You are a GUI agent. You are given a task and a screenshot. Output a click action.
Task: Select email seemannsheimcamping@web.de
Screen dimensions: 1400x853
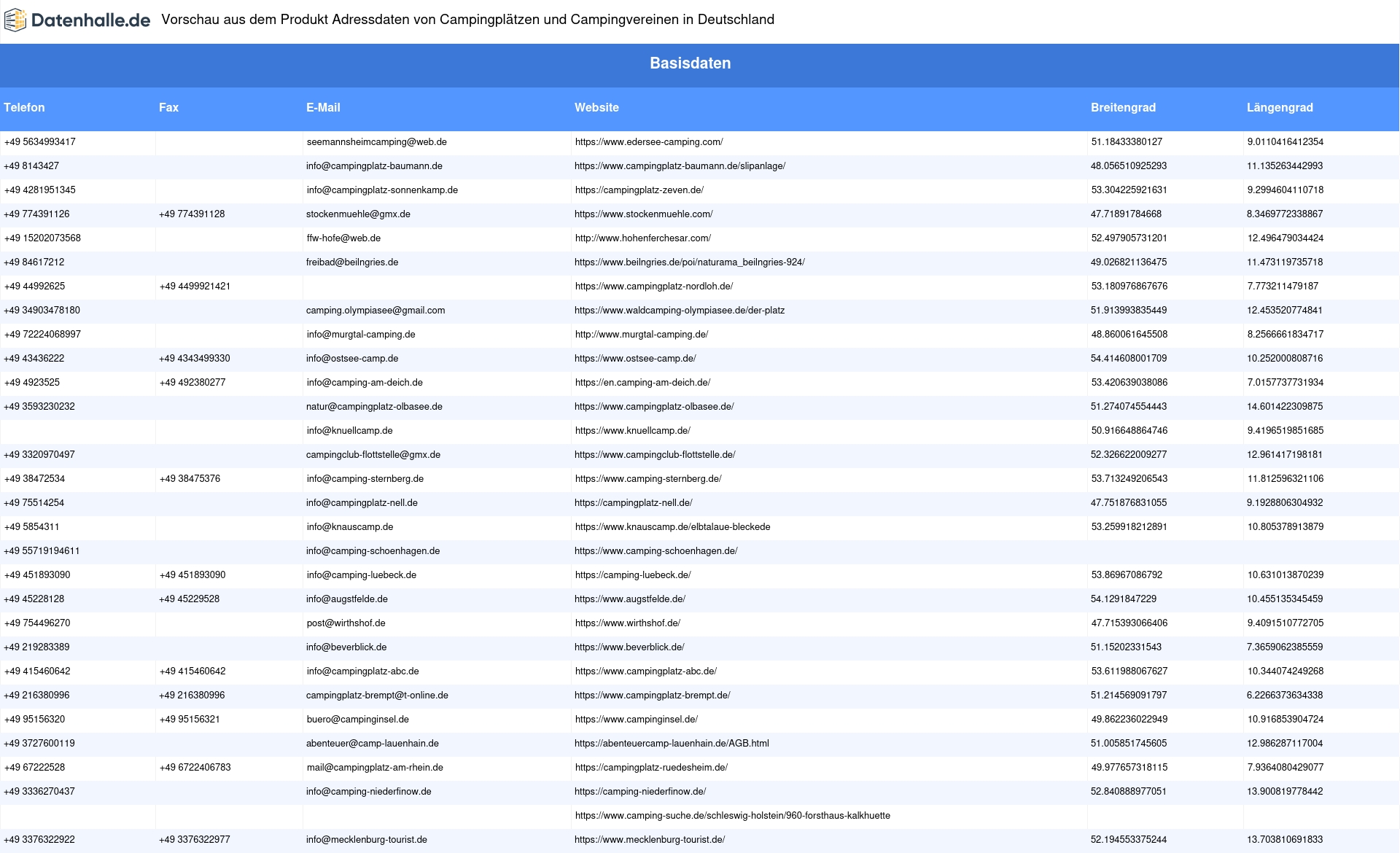coord(376,142)
